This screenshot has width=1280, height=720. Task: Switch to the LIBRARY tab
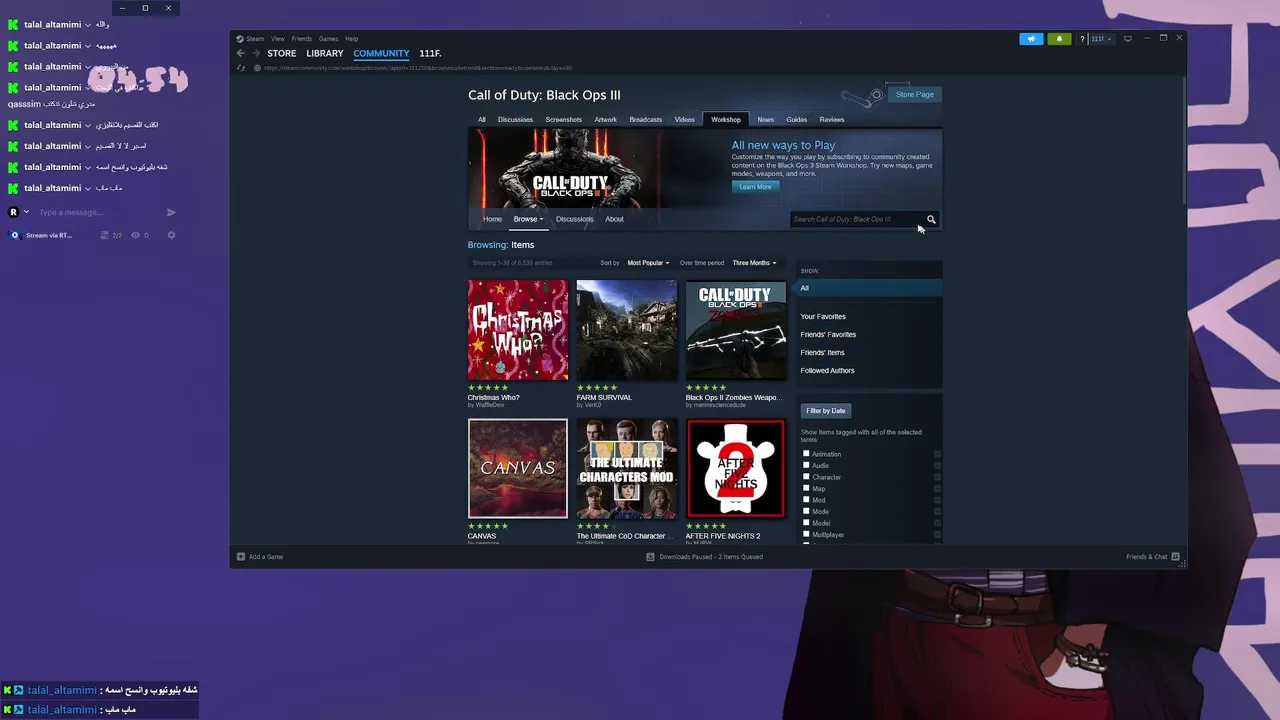(324, 53)
